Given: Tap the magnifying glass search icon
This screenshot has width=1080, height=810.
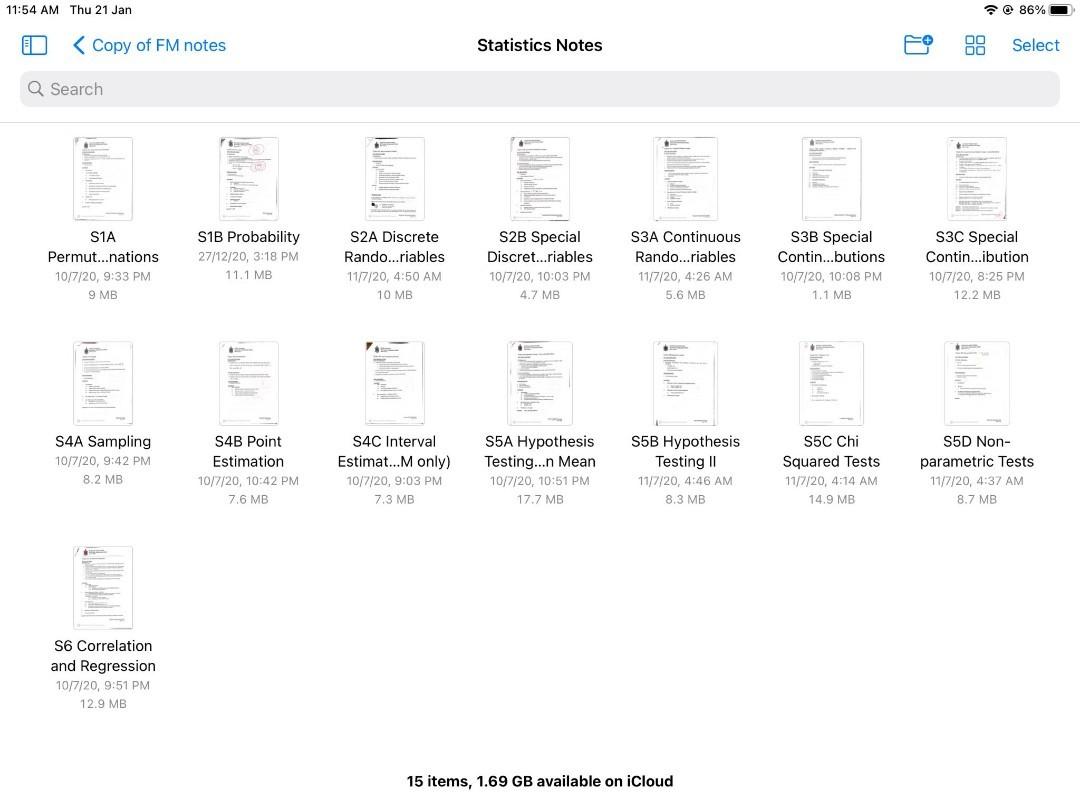Looking at the screenshot, I should coord(36,89).
